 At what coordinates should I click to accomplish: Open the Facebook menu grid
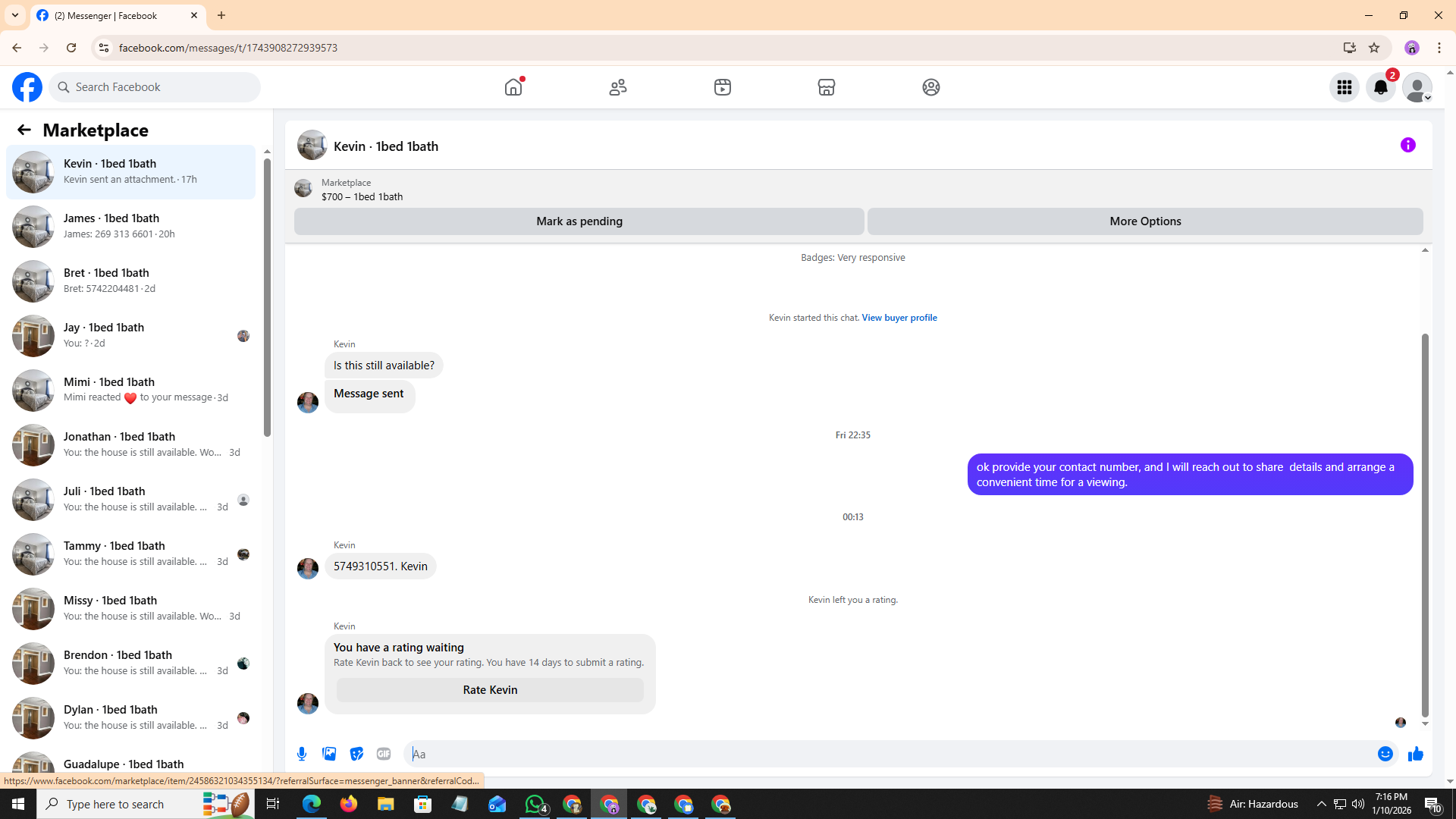tap(1344, 87)
